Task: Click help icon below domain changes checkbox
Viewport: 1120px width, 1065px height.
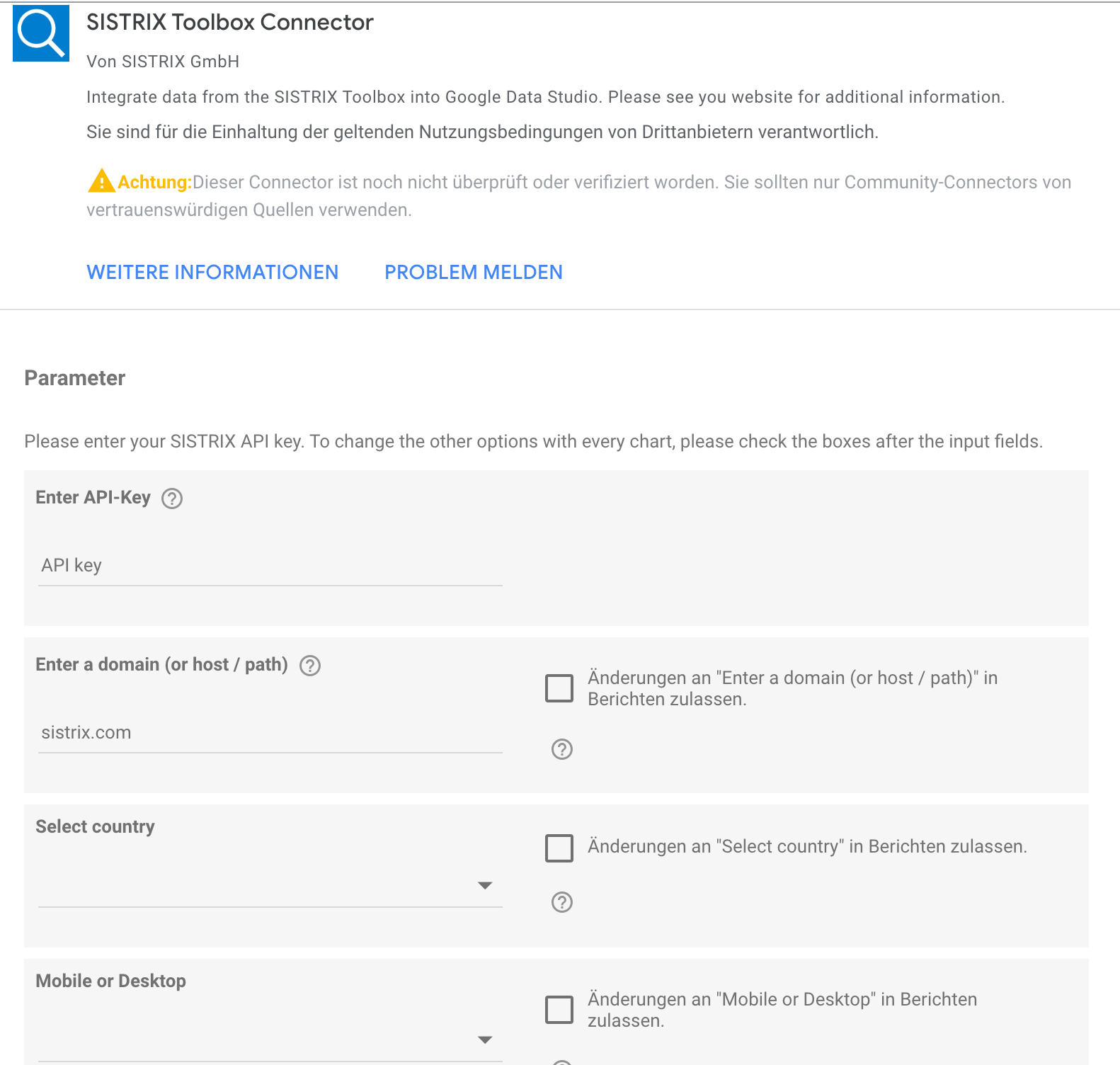Action: tap(562, 749)
